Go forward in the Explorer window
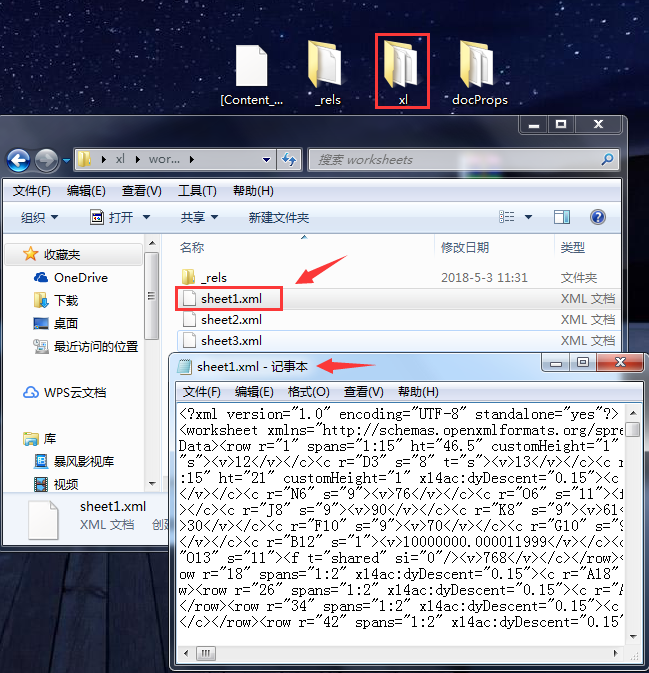Viewport: 649px width, 673px height. [46, 161]
